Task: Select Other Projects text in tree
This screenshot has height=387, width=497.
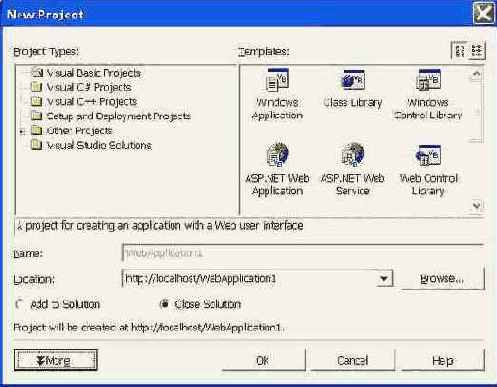Action: pyautogui.click(x=79, y=131)
